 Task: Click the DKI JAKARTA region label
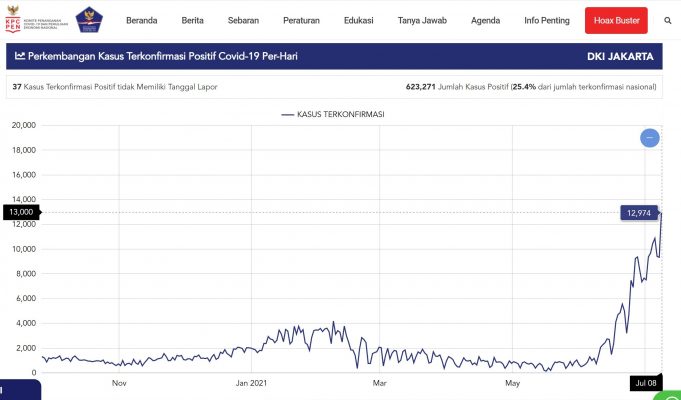click(x=621, y=57)
